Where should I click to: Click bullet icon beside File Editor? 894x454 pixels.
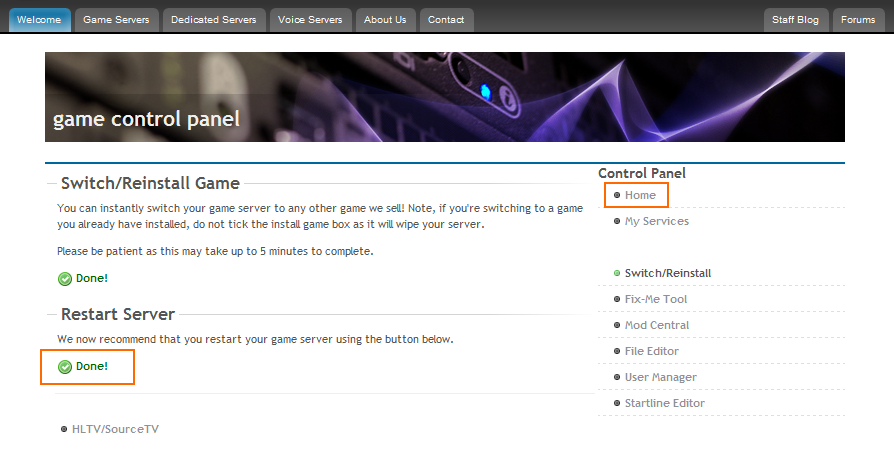click(617, 351)
